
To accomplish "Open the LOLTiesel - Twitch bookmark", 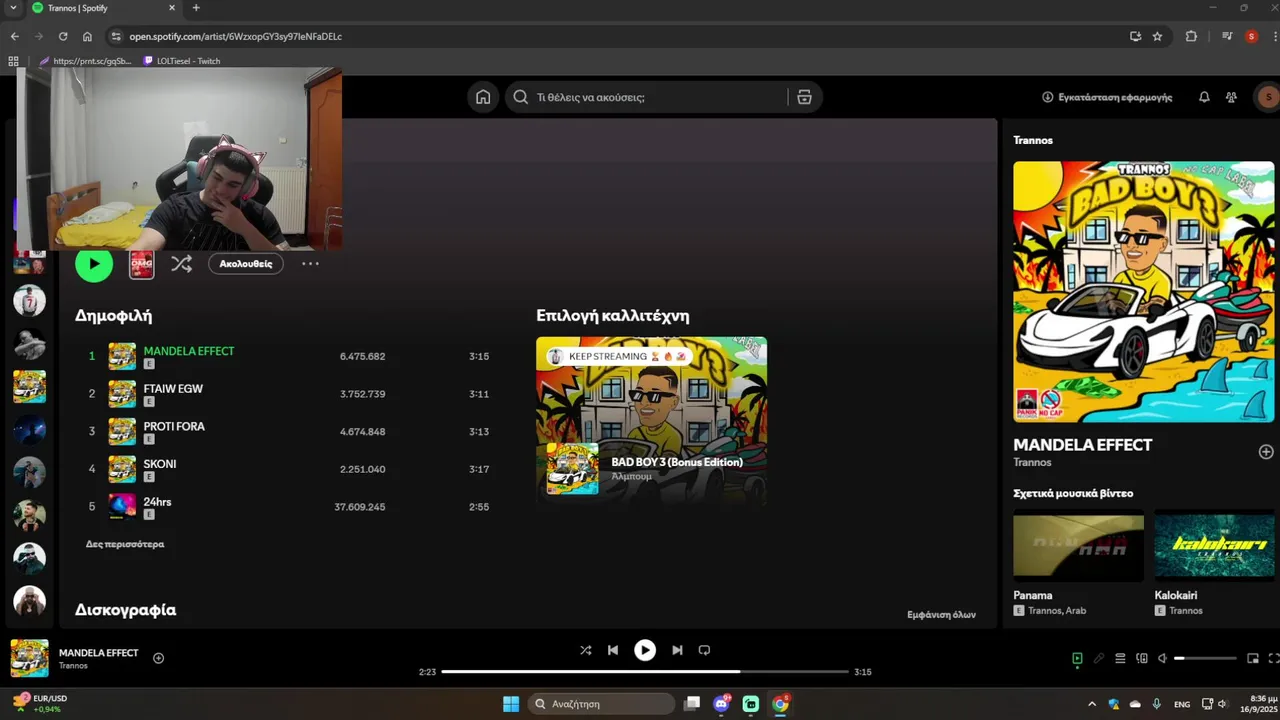I will [x=182, y=61].
